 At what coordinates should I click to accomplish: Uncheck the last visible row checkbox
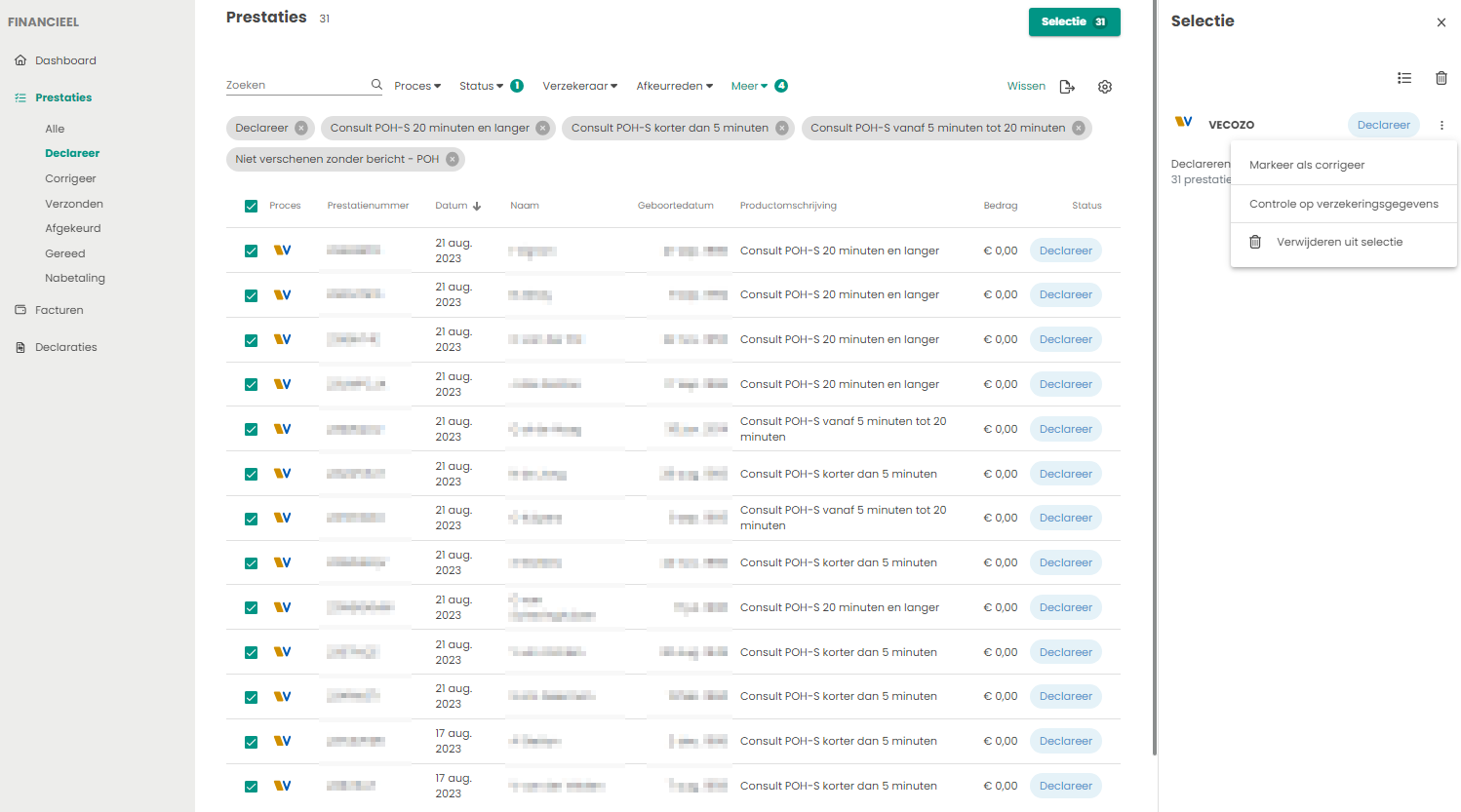[251, 786]
